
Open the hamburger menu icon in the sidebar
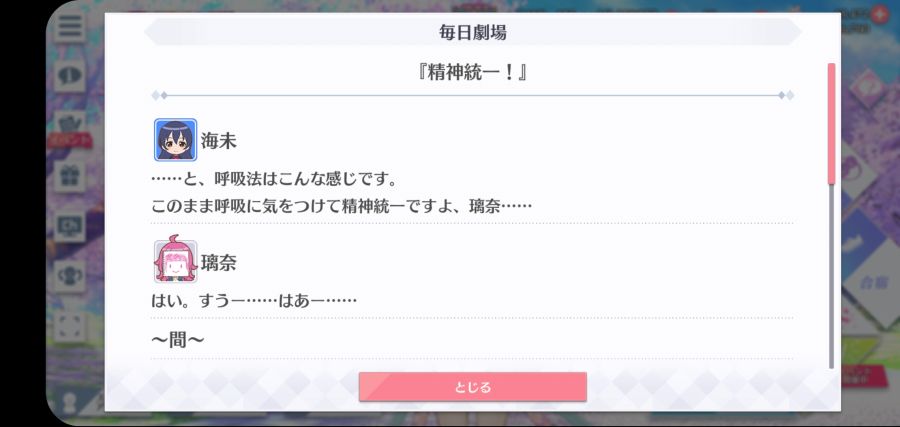(x=69, y=26)
